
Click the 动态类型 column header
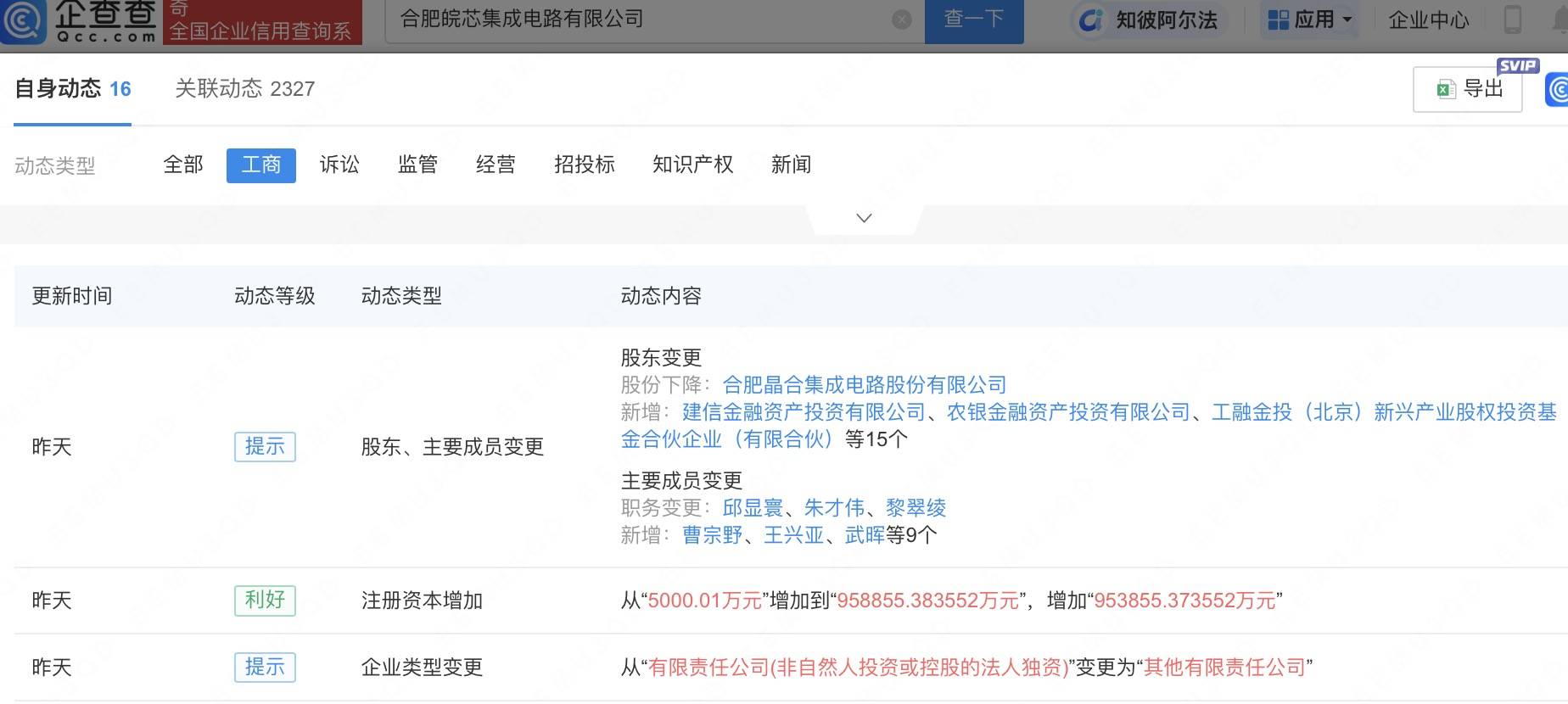pos(401,296)
